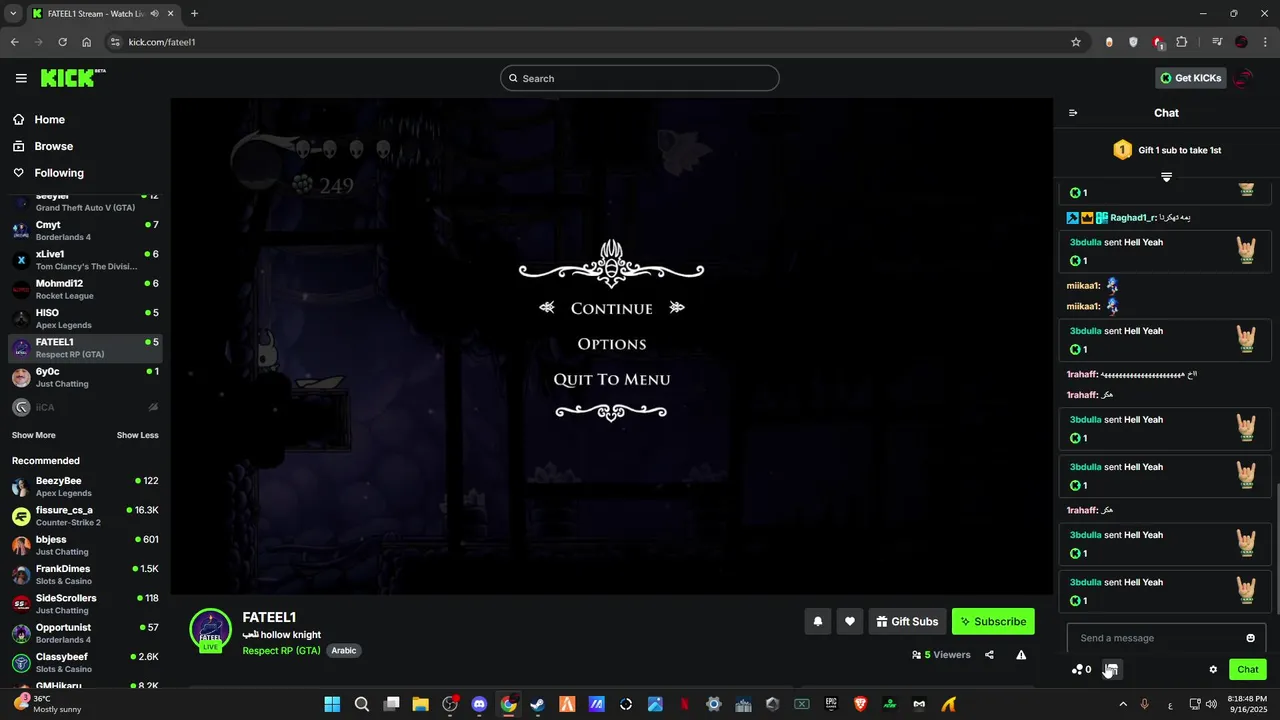Subscribe to FATEEL1 with the Subscribe button
Viewport: 1280px width, 720px height.
pyautogui.click(x=993, y=621)
